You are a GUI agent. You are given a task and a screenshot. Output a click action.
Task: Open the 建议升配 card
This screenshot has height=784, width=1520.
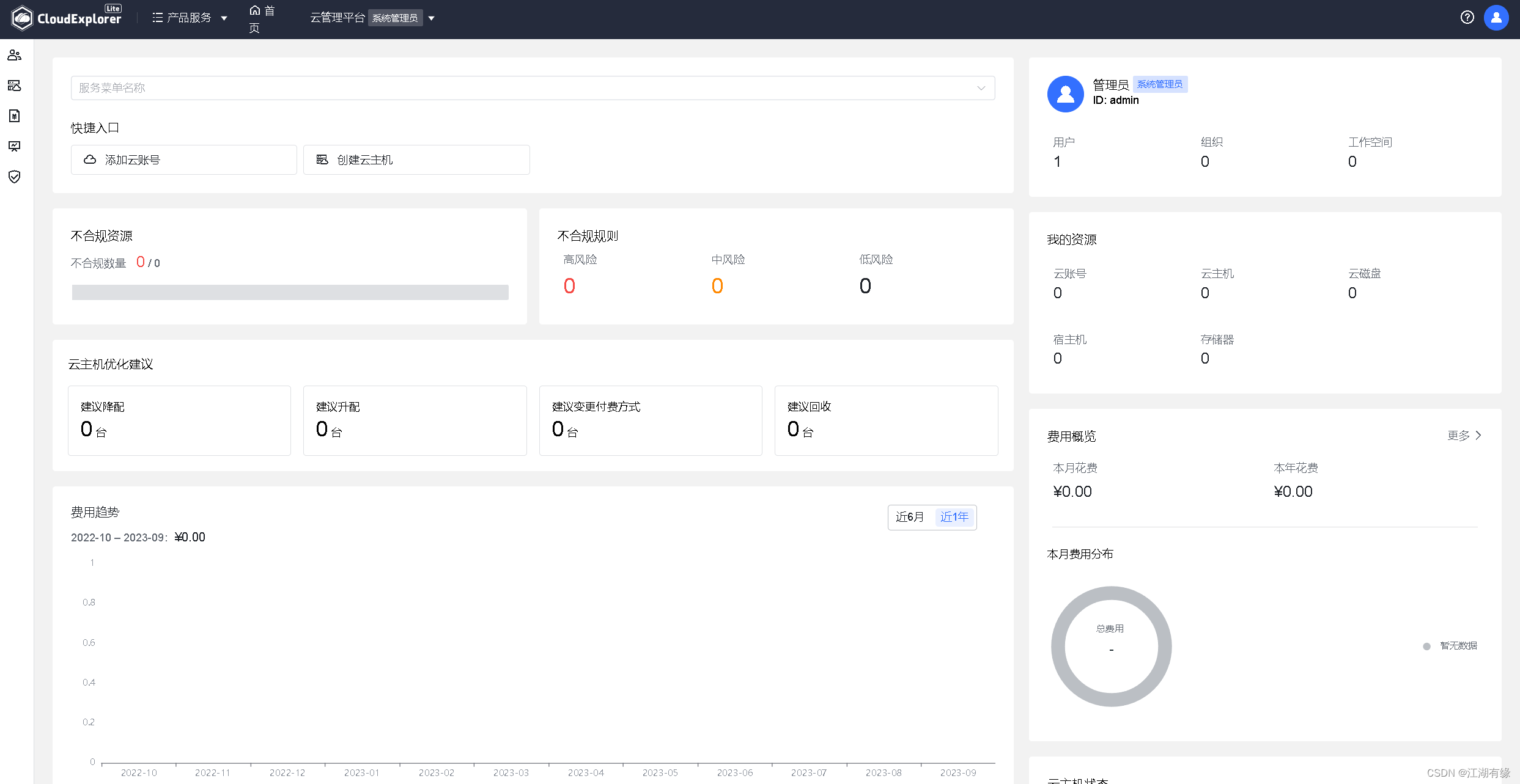tap(415, 420)
